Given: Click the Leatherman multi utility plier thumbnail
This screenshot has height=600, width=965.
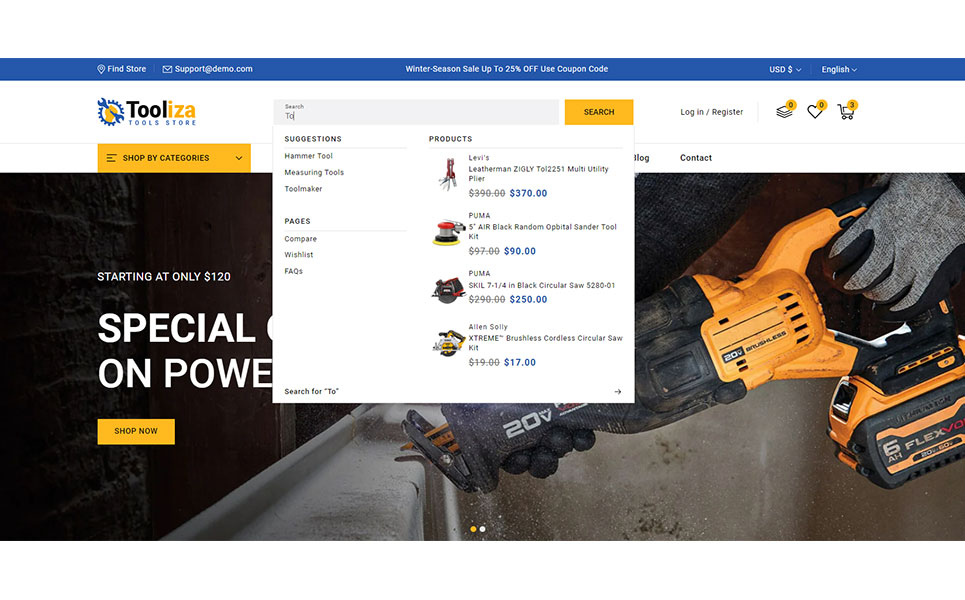Looking at the screenshot, I should 448,174.
